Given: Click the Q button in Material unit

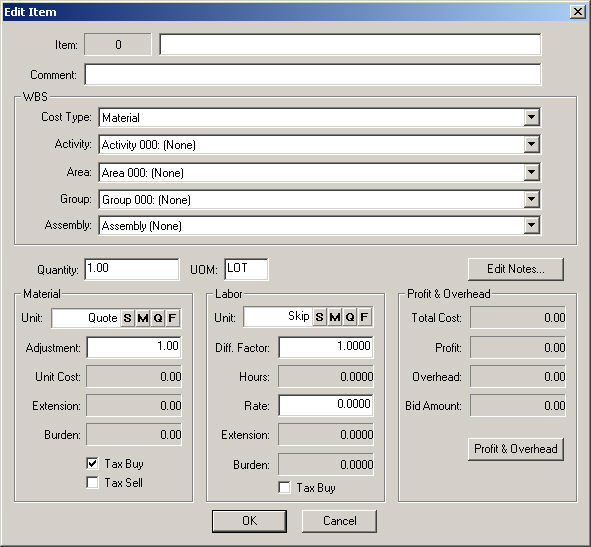Looking at the screenshot, I should pos(158,318).
